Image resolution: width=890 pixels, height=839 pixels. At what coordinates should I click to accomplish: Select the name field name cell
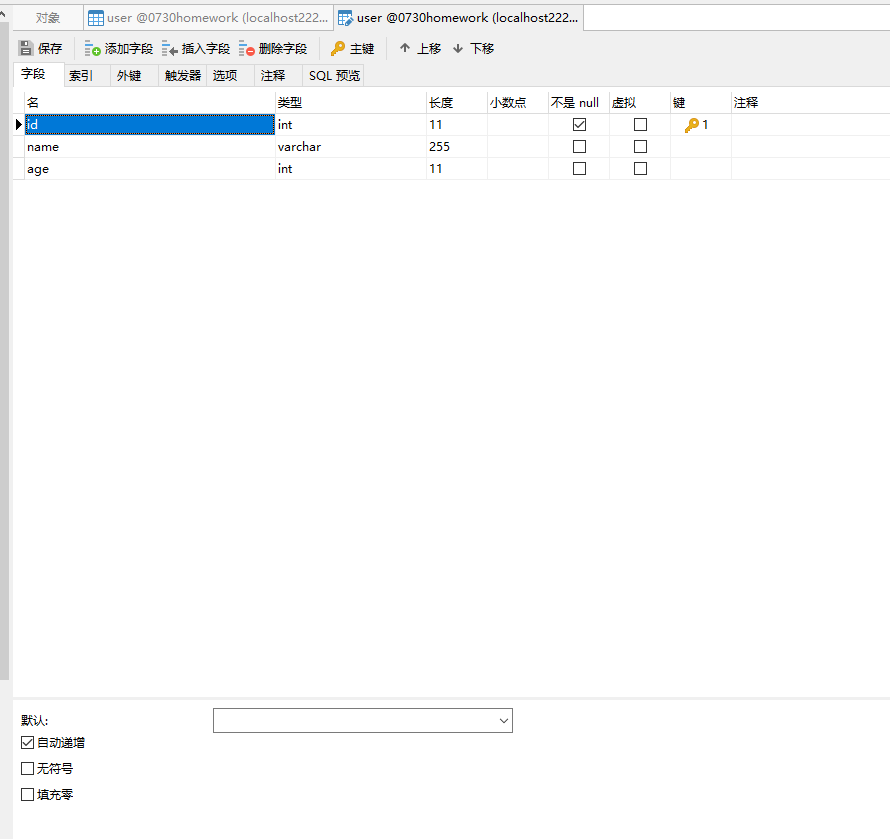tap(150, 146)
